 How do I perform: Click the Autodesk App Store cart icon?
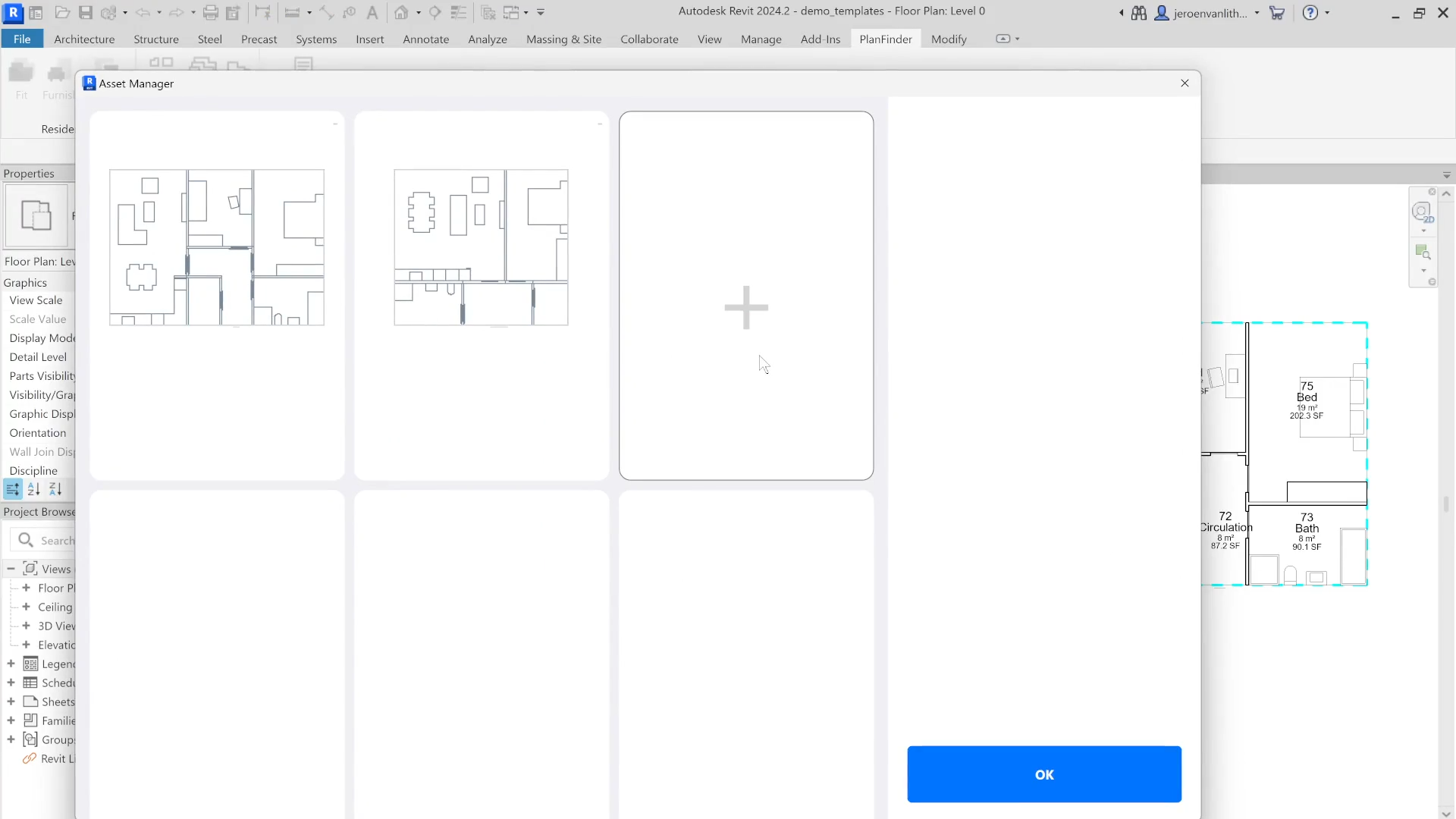click(x=1277, y=12)
